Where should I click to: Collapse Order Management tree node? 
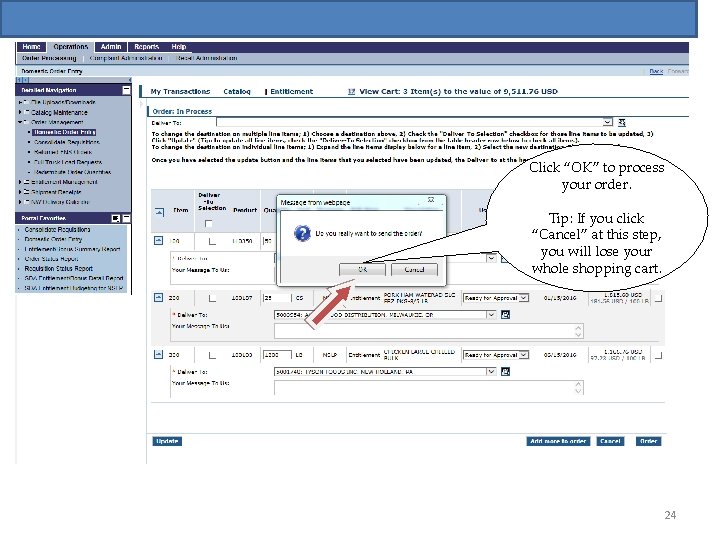click(x=20, y=122)
